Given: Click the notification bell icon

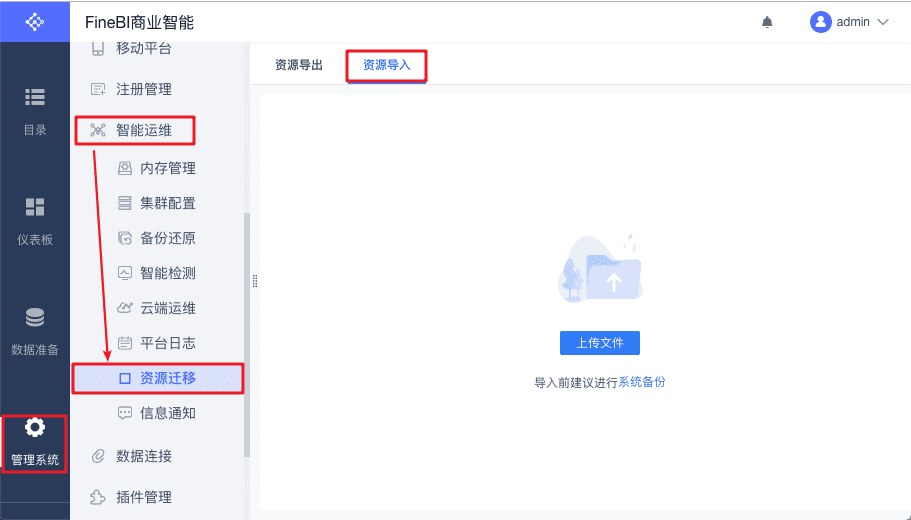Looking at the screenshot, I should 767,22.
